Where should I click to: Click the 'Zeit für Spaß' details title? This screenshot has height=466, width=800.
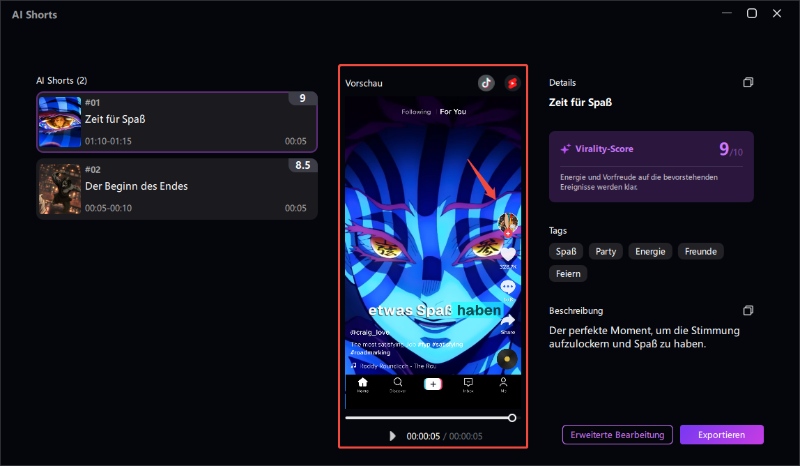(580, 102)
